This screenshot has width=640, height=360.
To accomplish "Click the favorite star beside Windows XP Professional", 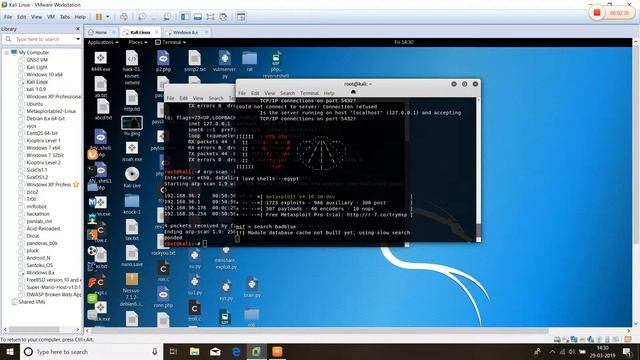I will tap(76, 185).
